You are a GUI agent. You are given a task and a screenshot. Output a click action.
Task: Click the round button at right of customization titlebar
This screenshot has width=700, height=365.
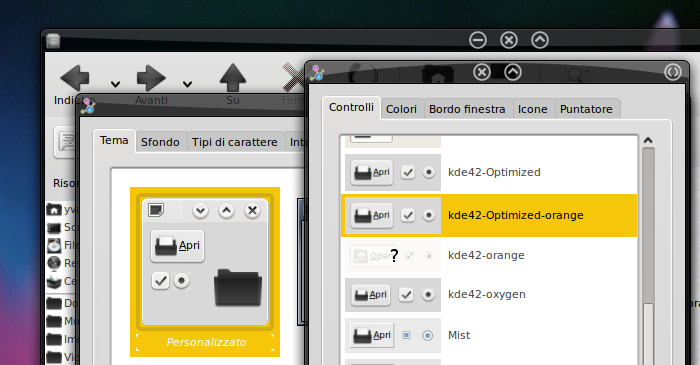tap(673, 72)
